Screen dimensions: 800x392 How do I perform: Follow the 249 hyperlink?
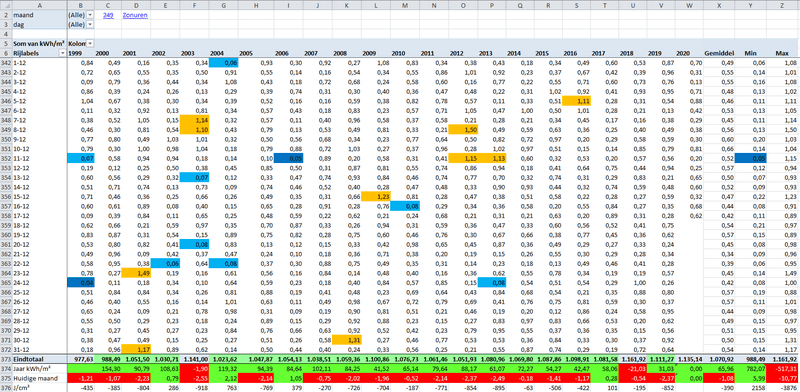coord(108,15)
